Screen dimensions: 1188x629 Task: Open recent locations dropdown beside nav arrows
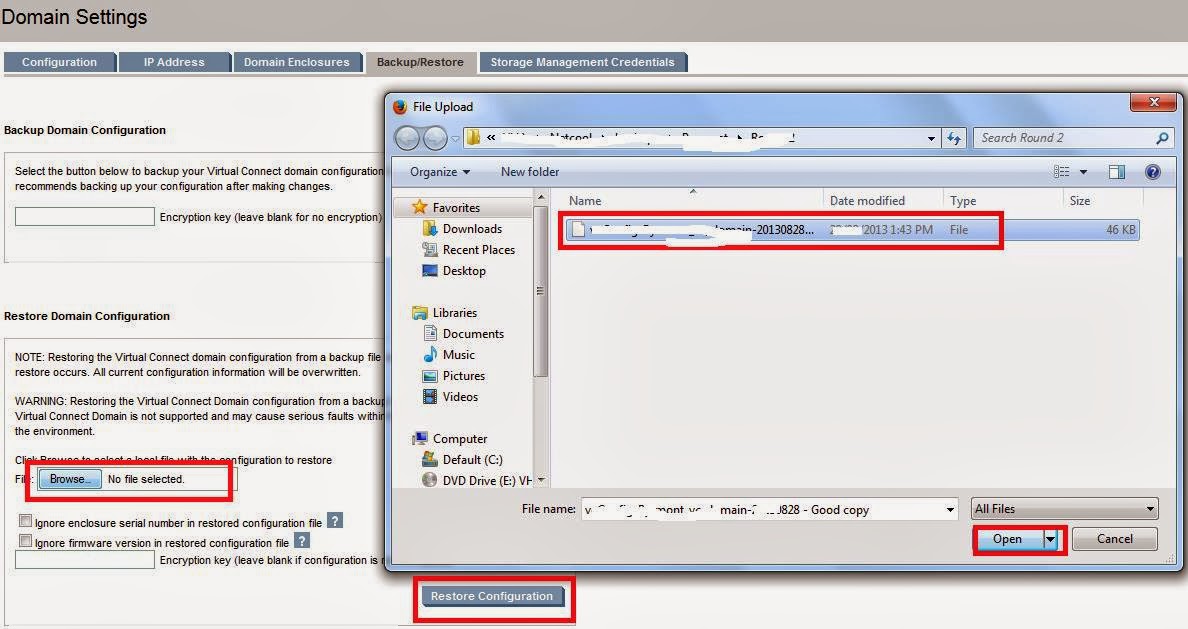point(455,139)
